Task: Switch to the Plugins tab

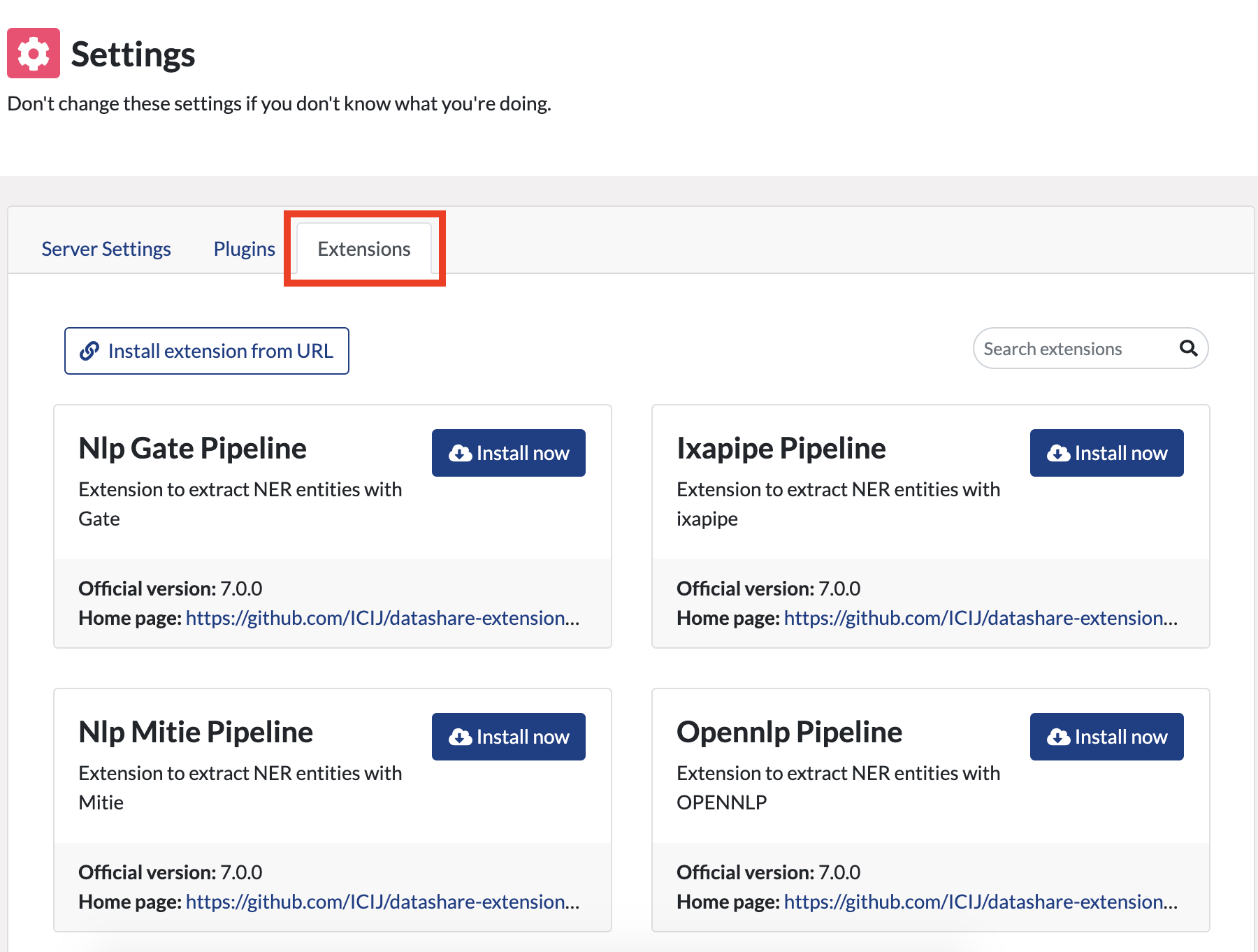Action: tap(245, 249)
